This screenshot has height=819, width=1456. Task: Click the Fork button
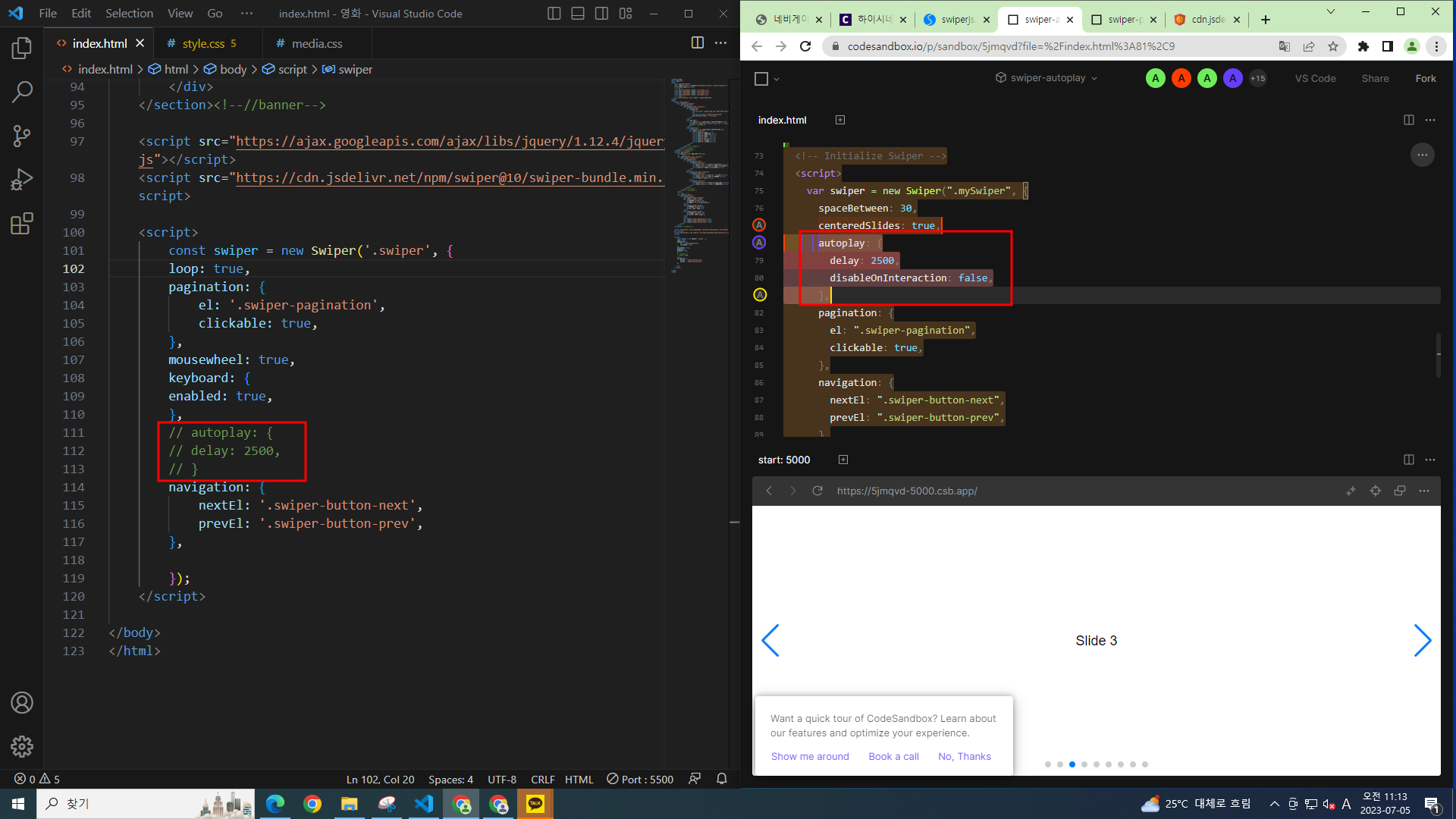(1425, 78)
